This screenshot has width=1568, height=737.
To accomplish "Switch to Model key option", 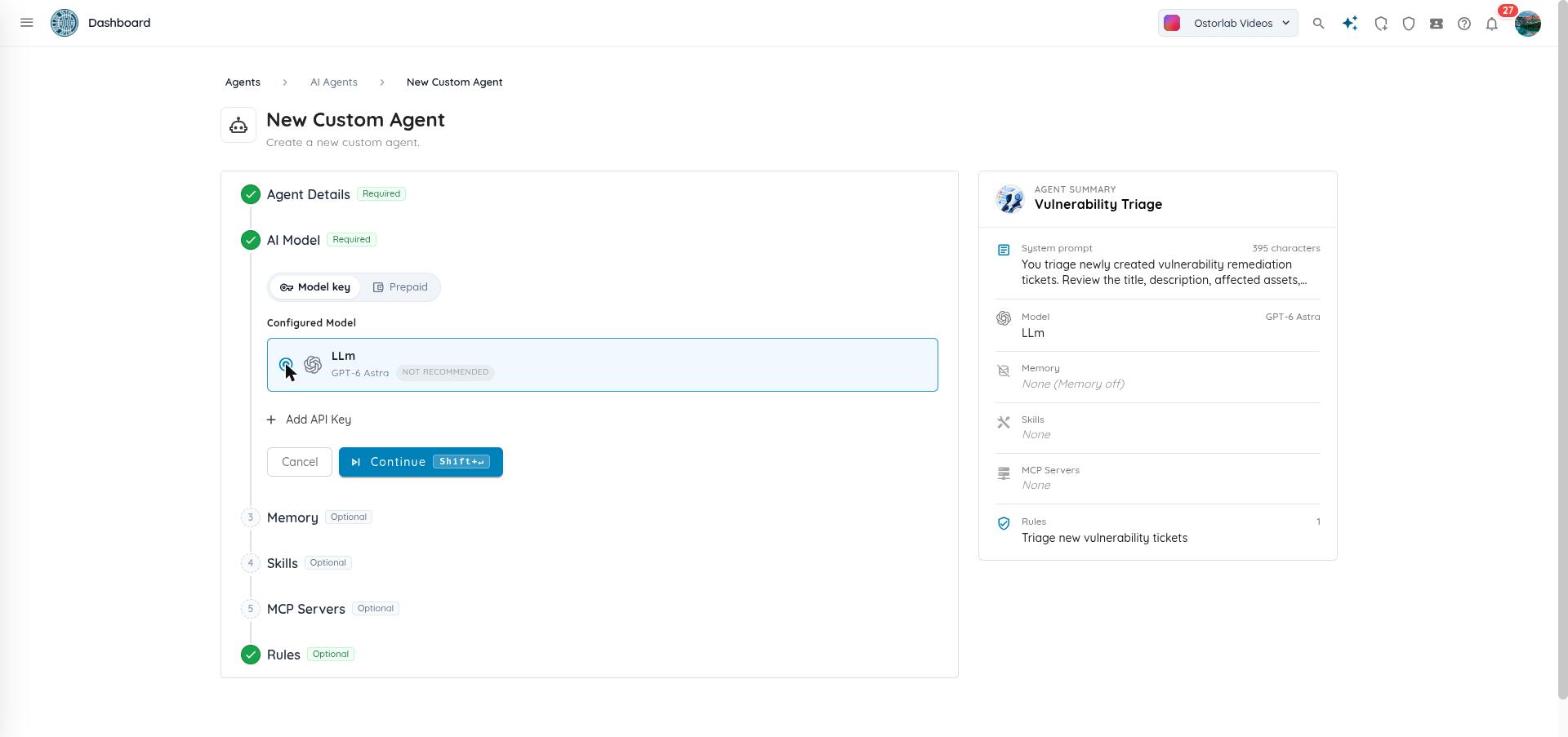I will pyautogui.click(x=315, y=287).
